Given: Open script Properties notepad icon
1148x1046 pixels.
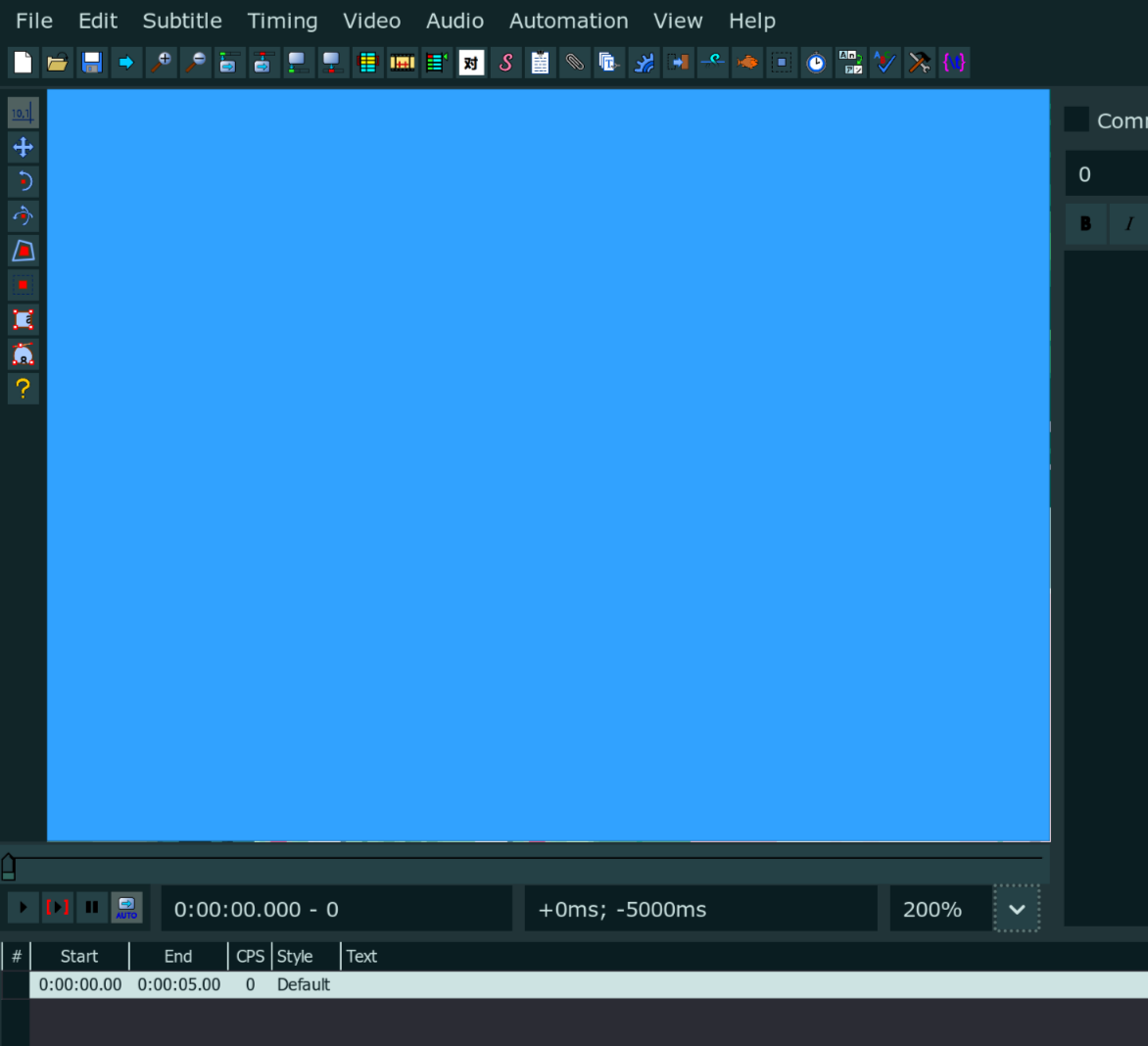Looking at the screenshot, I should (x=540, y=63).
